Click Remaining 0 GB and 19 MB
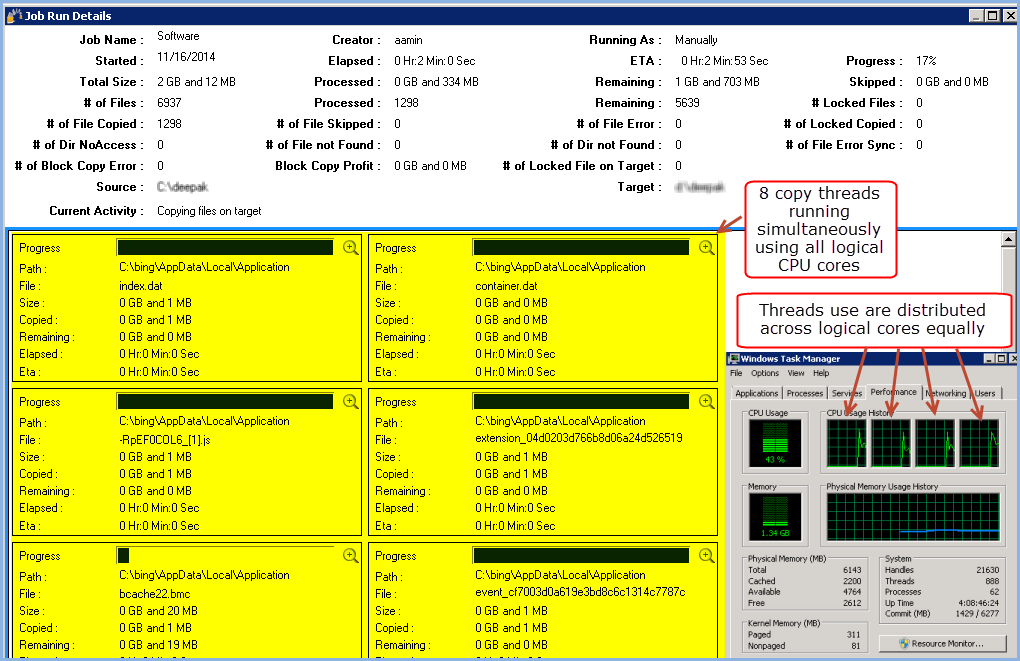The height and width of the screenshot is (661, 1020). [x=158, y=645]
